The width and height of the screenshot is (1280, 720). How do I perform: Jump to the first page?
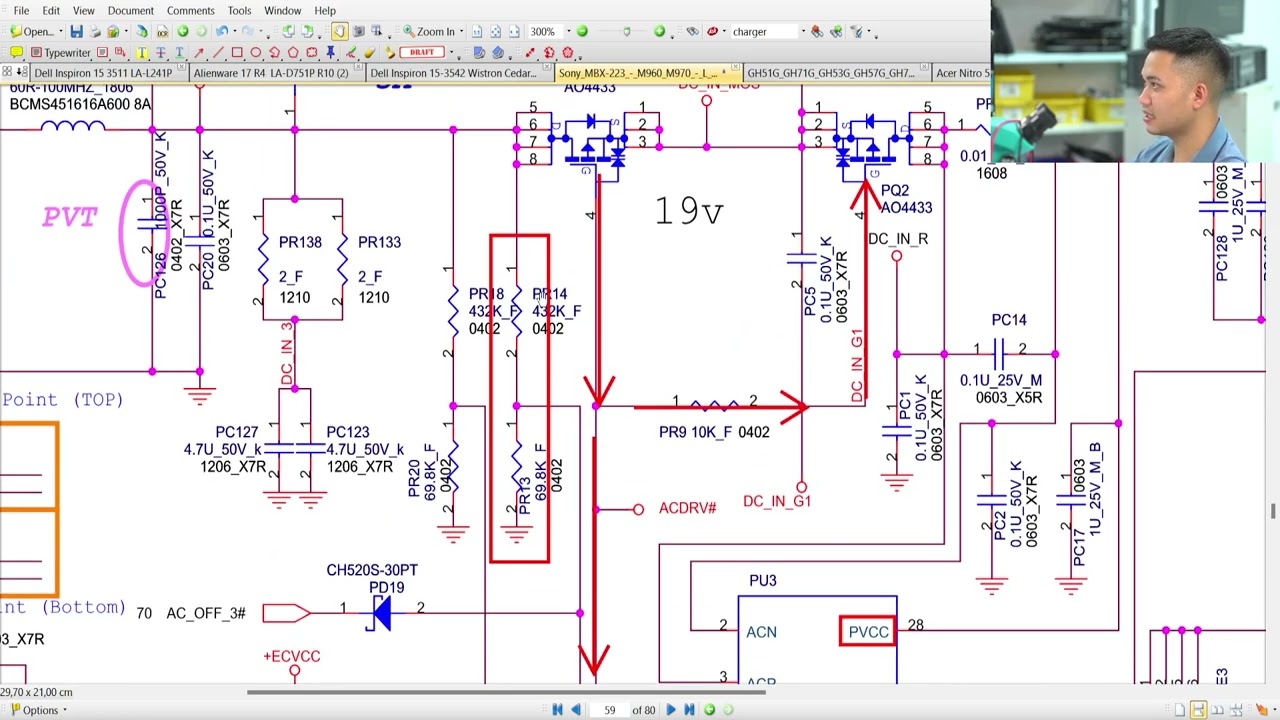tap(557, 710)
